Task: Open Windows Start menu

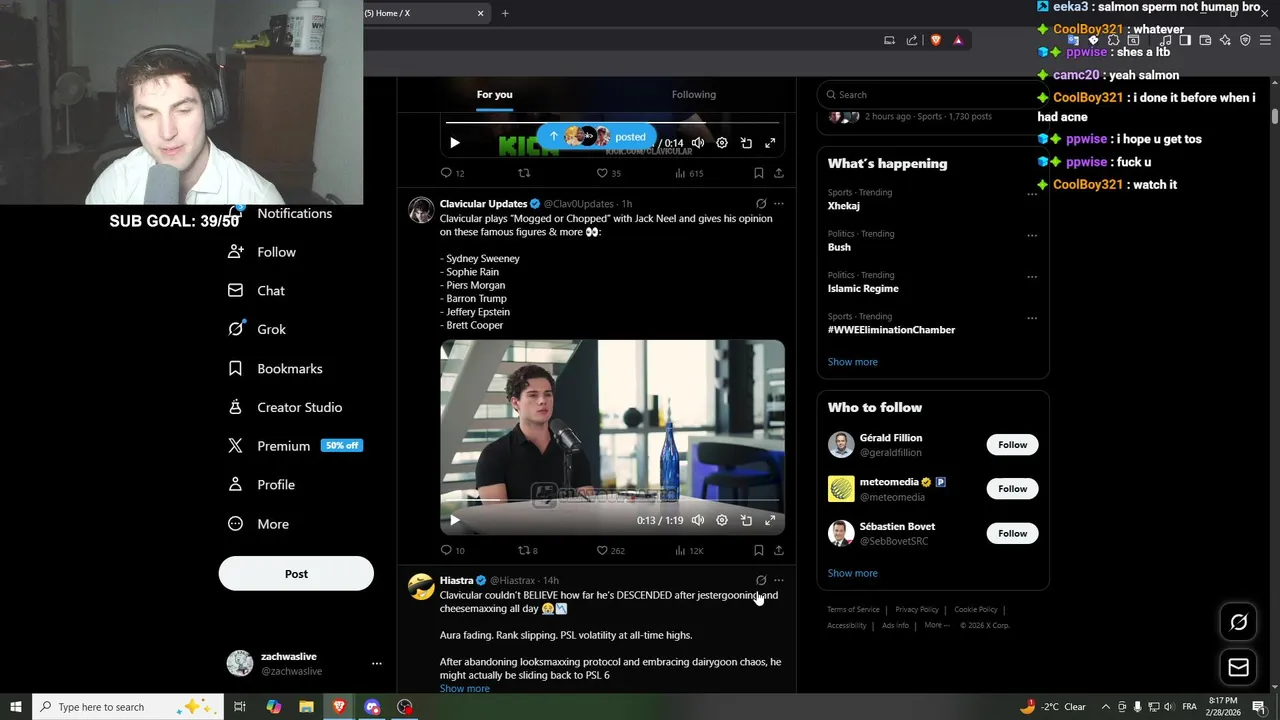Action: pos(16,707)
